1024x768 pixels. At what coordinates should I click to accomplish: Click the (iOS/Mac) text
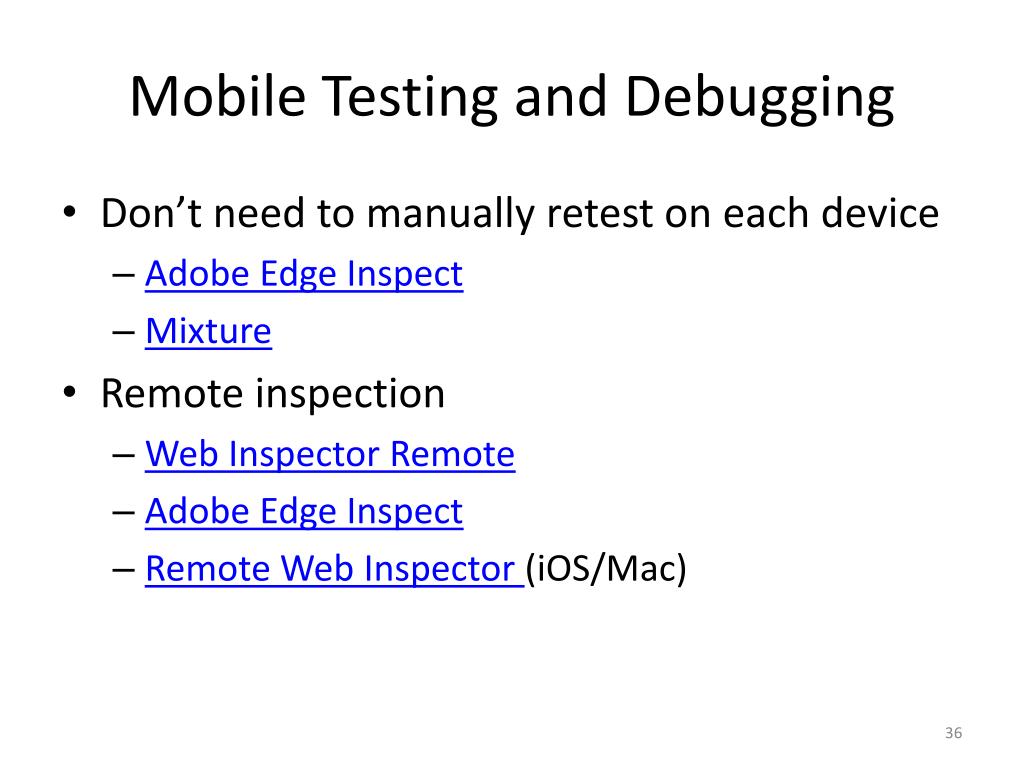[x=606, y=568]
